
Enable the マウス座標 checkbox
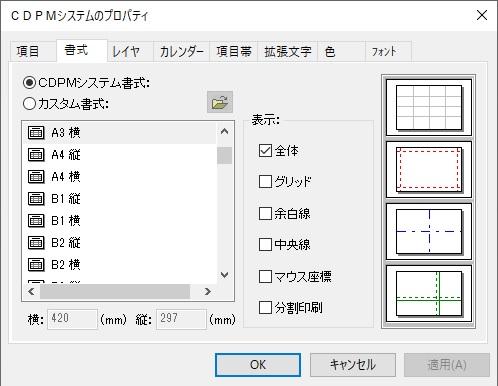pos(265,276)
